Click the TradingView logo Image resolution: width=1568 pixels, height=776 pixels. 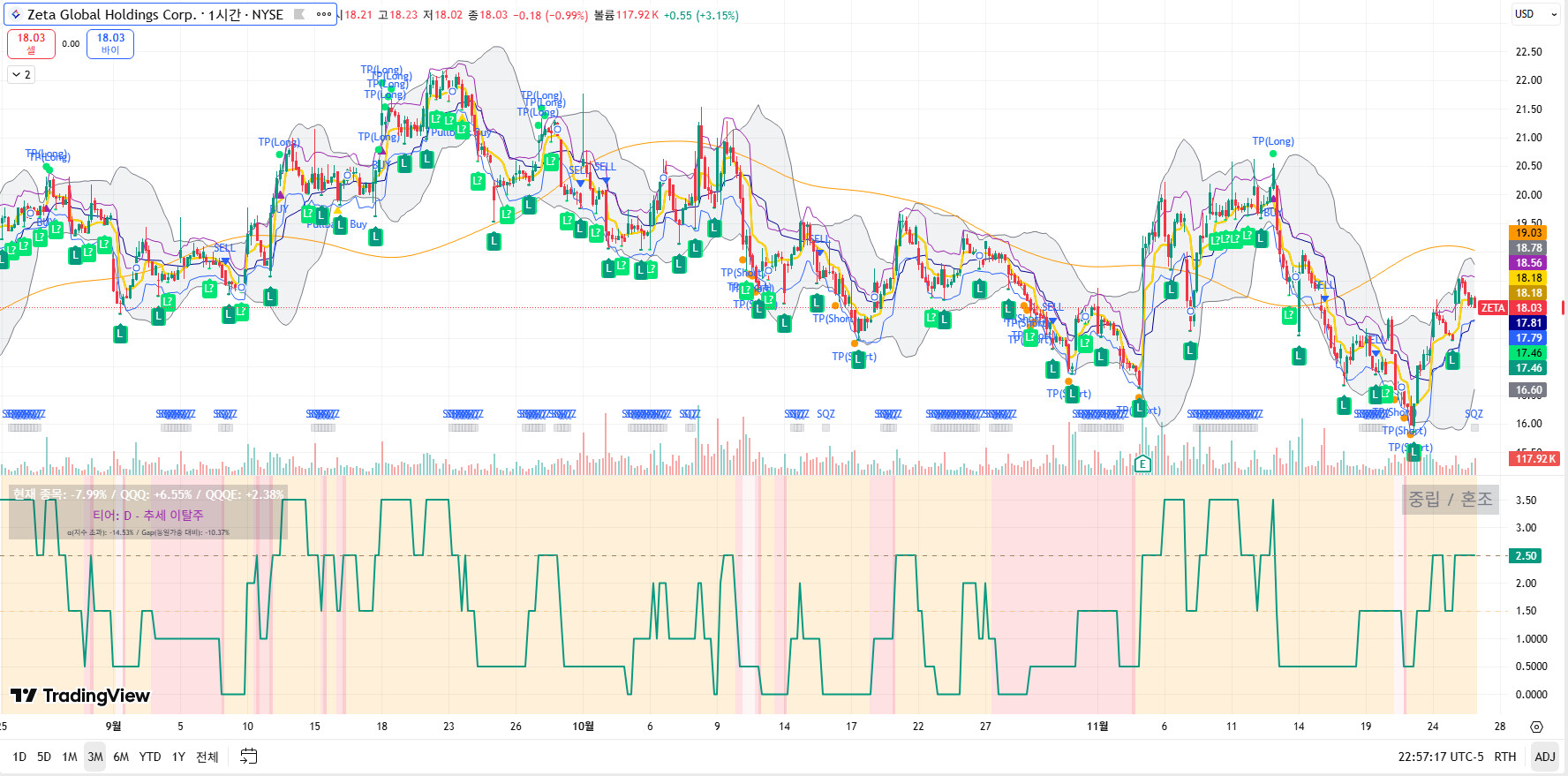80,696
